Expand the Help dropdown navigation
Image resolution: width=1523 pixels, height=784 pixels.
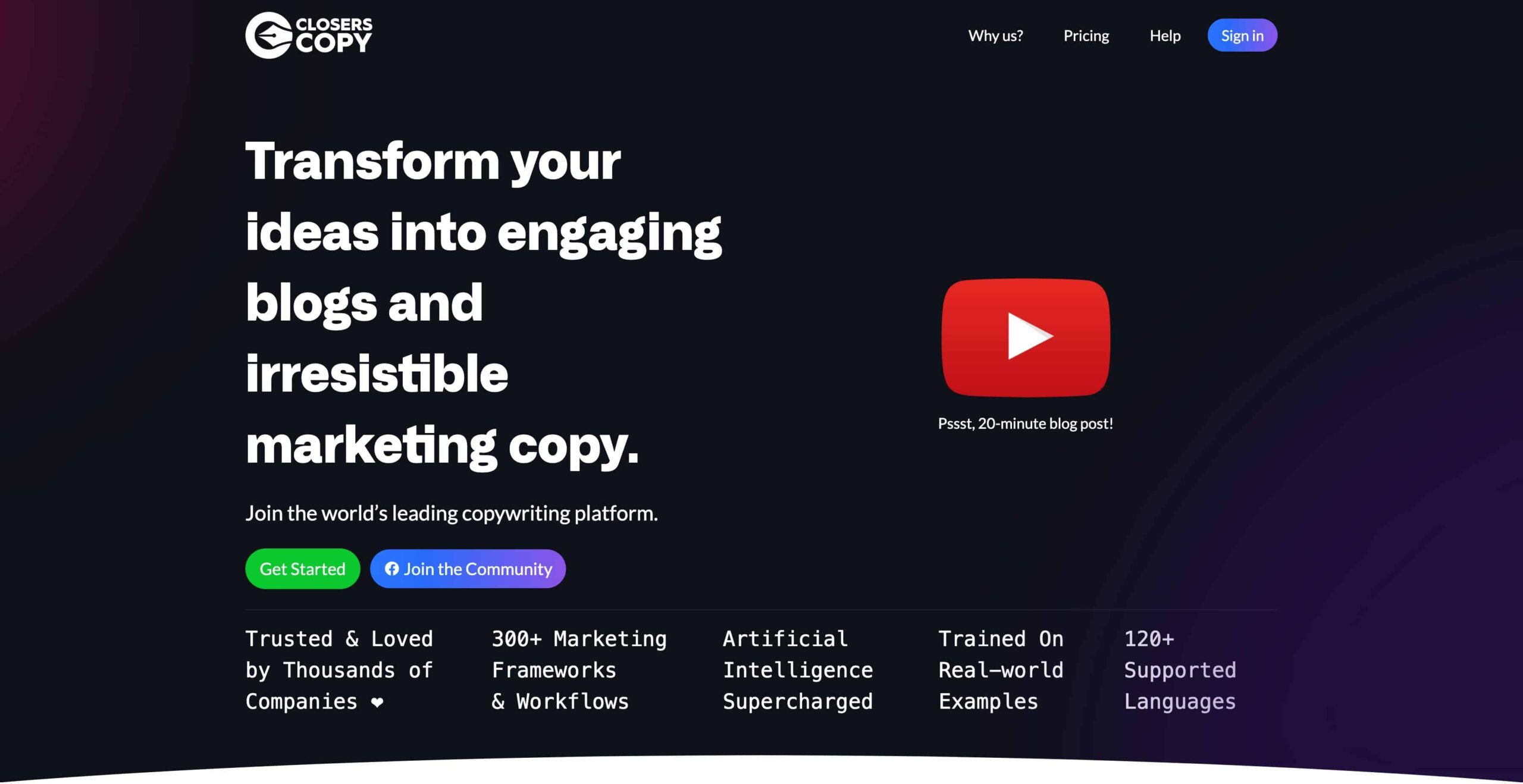pos(1164,35)
